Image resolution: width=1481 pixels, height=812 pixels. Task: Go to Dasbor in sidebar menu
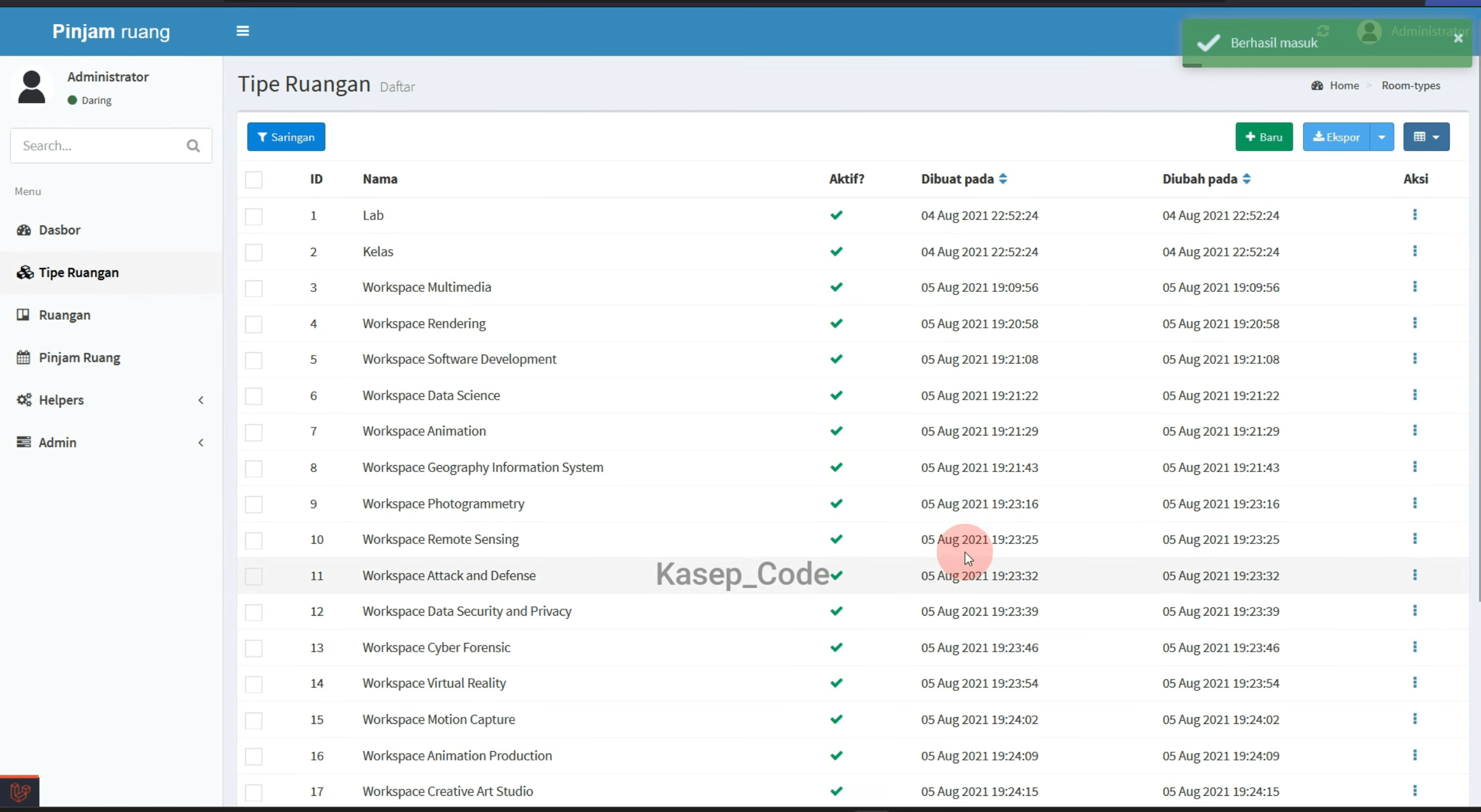click(111, 230)
